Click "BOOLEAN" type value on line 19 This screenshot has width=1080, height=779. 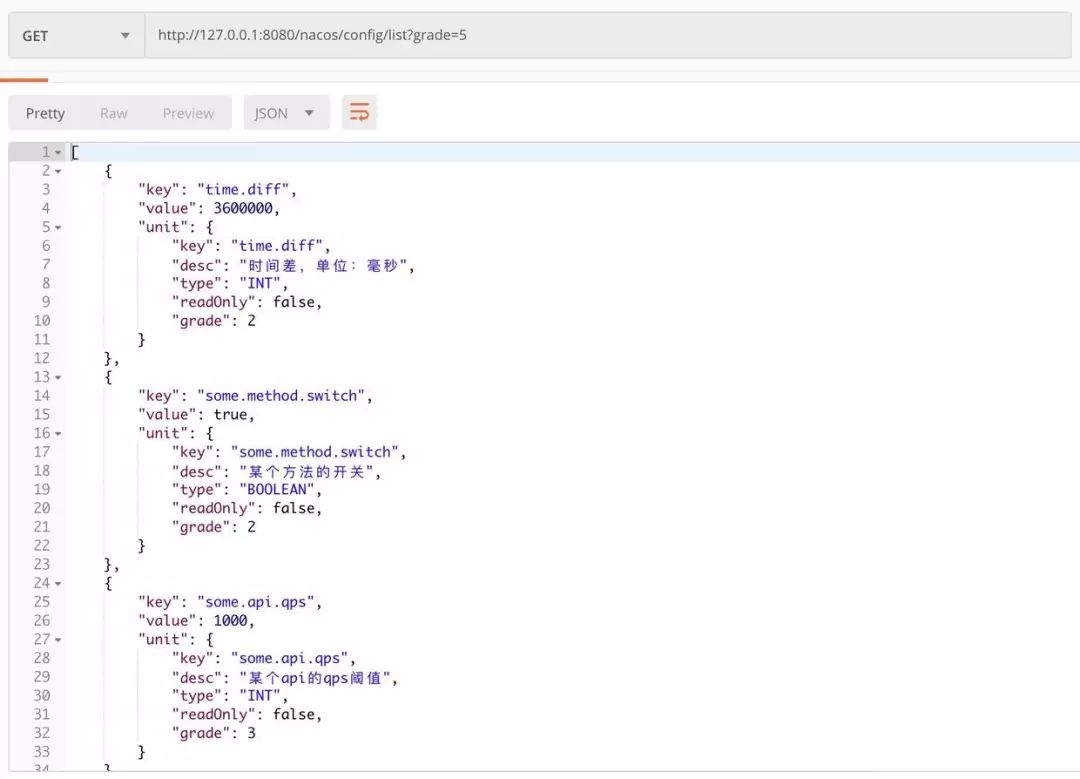276,490
